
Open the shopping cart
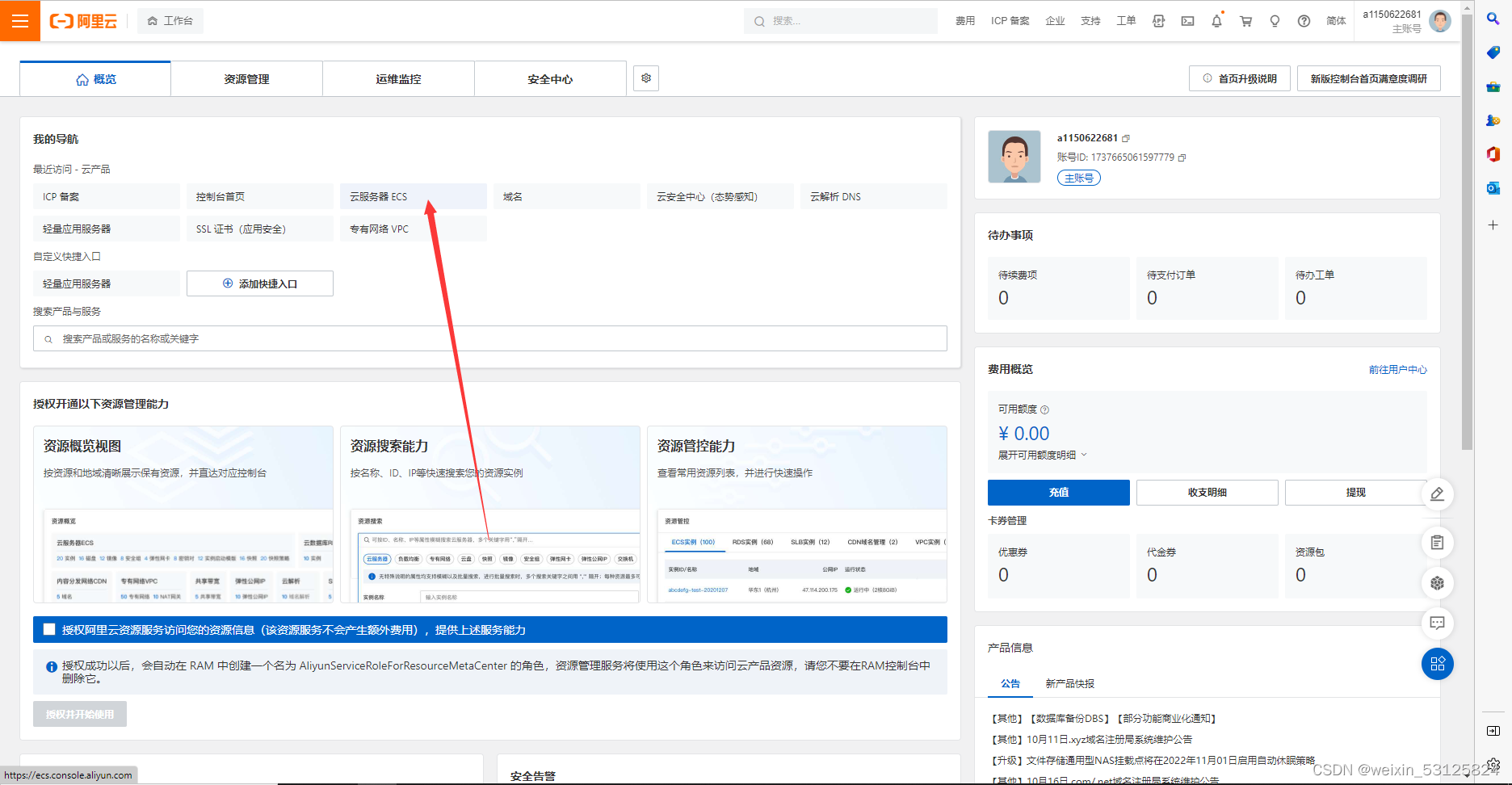(1245, 21)
